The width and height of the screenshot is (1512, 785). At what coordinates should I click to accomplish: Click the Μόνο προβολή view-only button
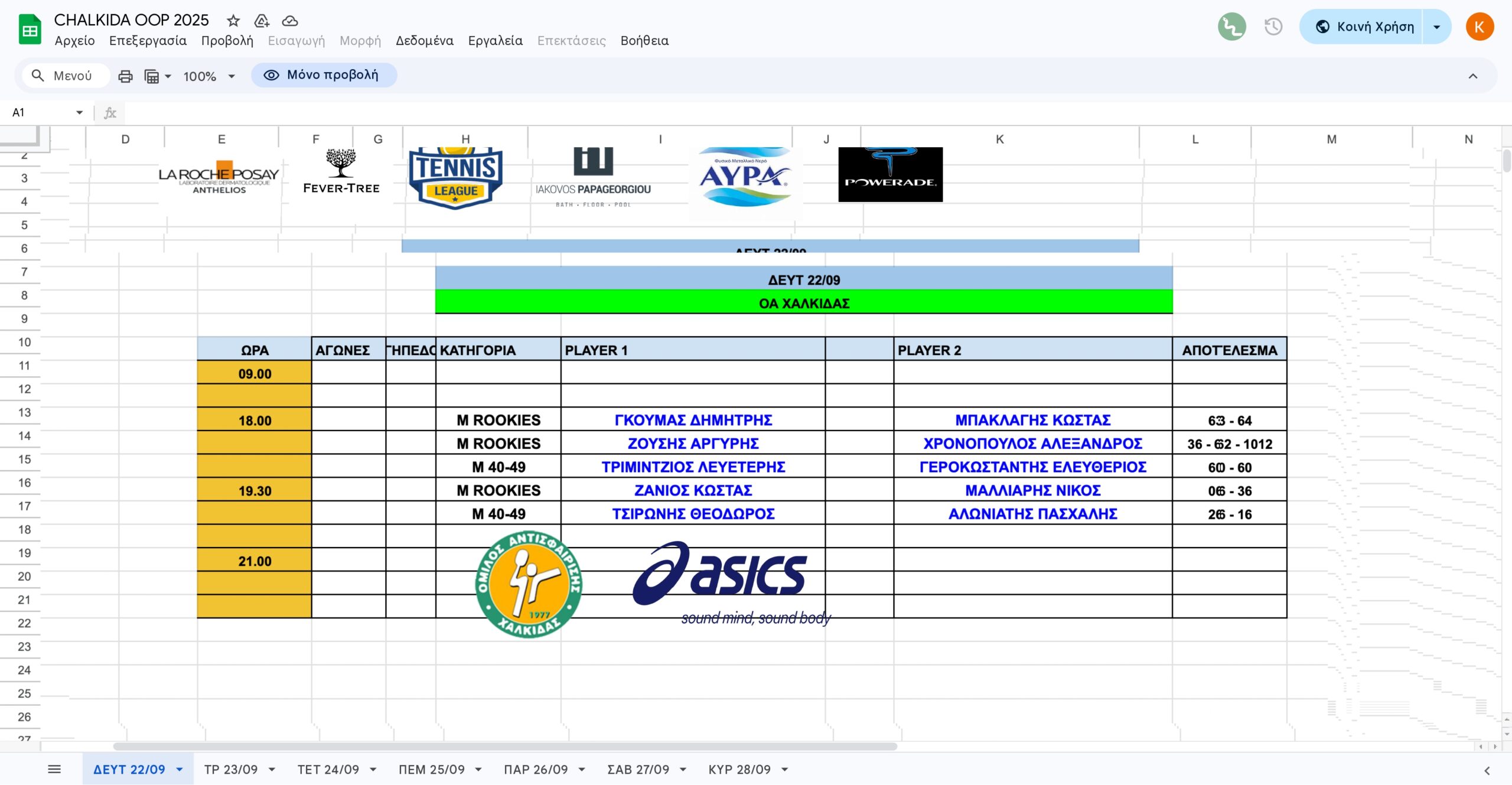coord(324,75)
